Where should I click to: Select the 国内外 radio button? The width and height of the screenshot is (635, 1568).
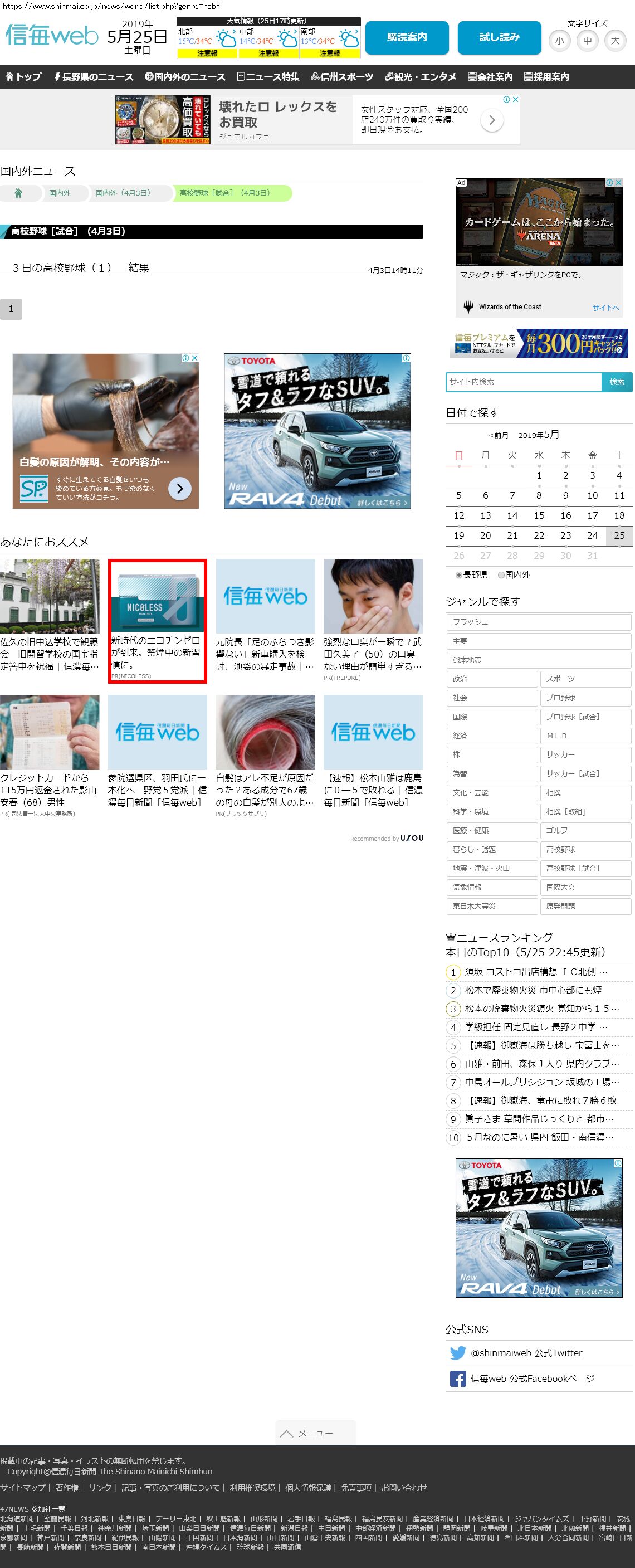click(x=501, y=574)
